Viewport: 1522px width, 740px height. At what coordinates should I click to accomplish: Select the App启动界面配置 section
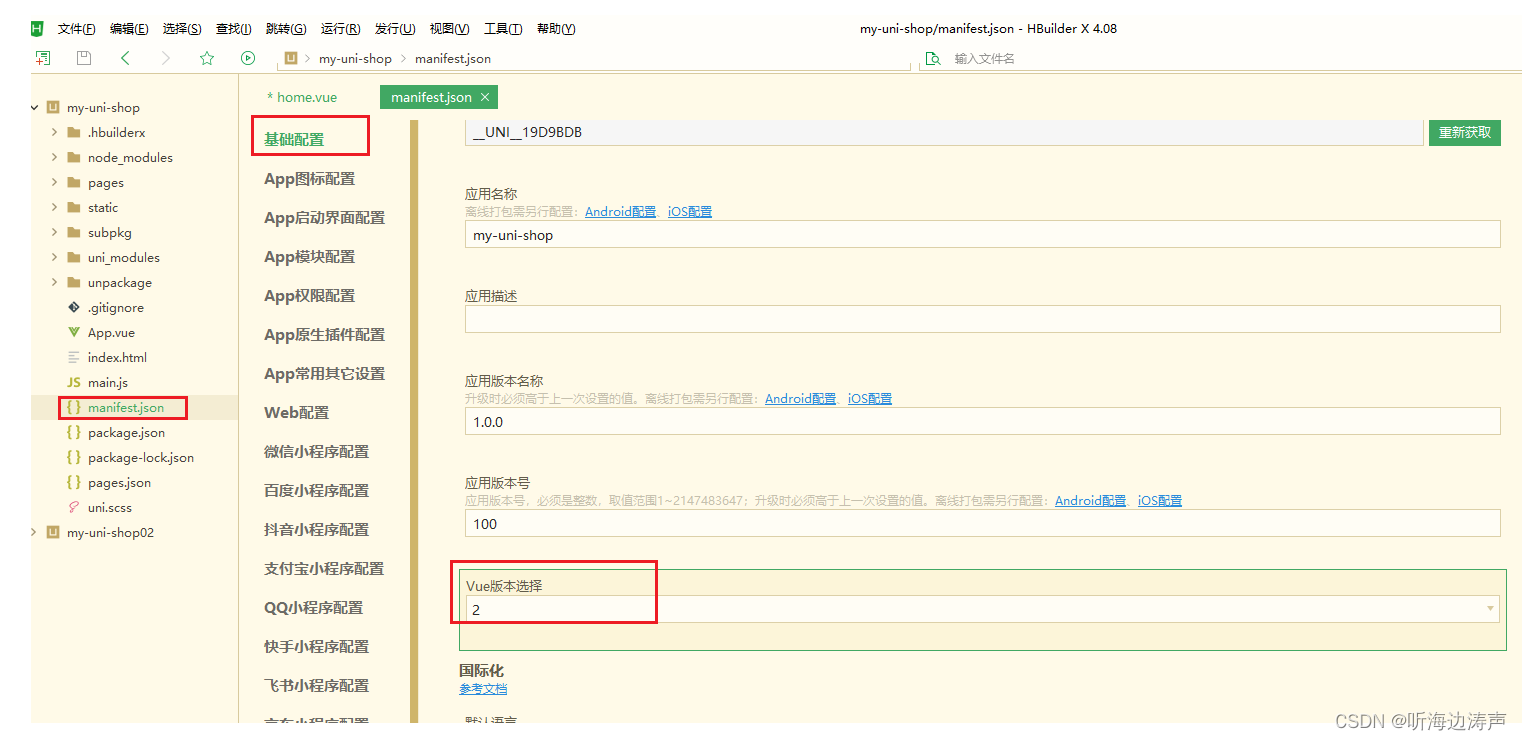click(x=324, y=218)
